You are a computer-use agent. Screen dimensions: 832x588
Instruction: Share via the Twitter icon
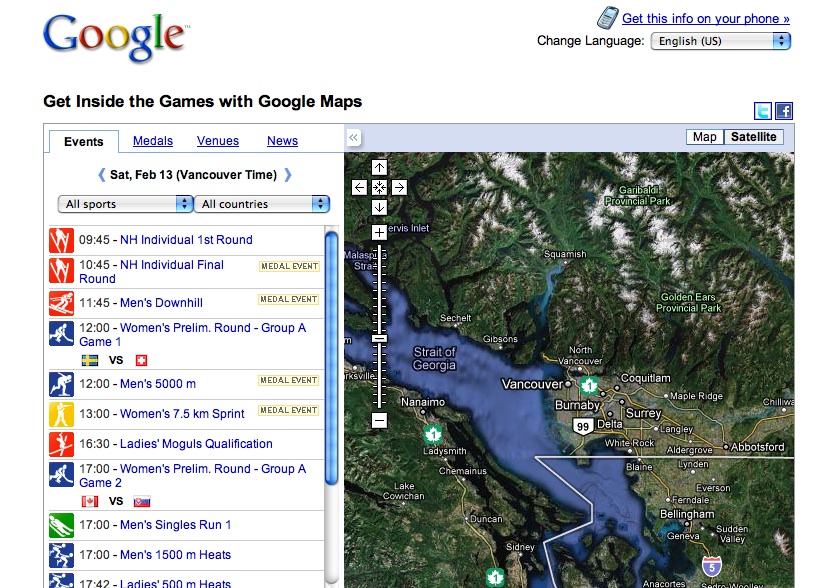764,111
